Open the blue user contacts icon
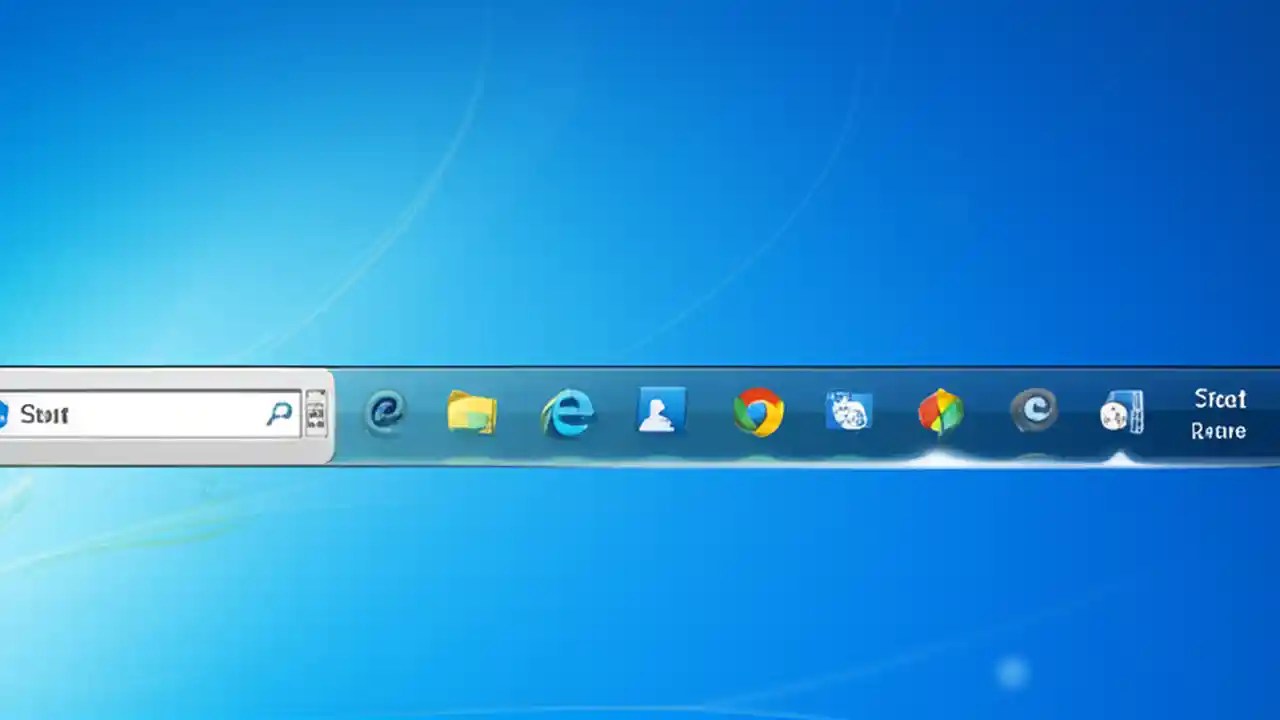This screenshot has width=1280, height=720. pos(660,412)
